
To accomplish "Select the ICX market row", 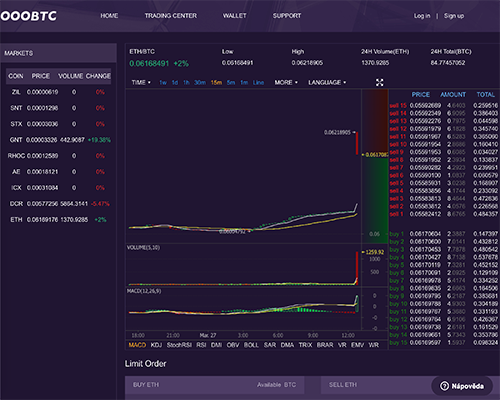I will (58, 188).
